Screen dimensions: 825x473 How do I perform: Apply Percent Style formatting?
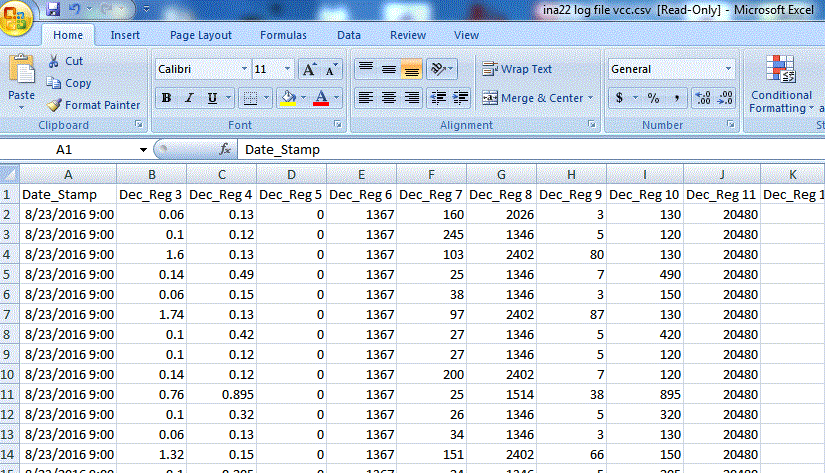click(x=653, y=98)
